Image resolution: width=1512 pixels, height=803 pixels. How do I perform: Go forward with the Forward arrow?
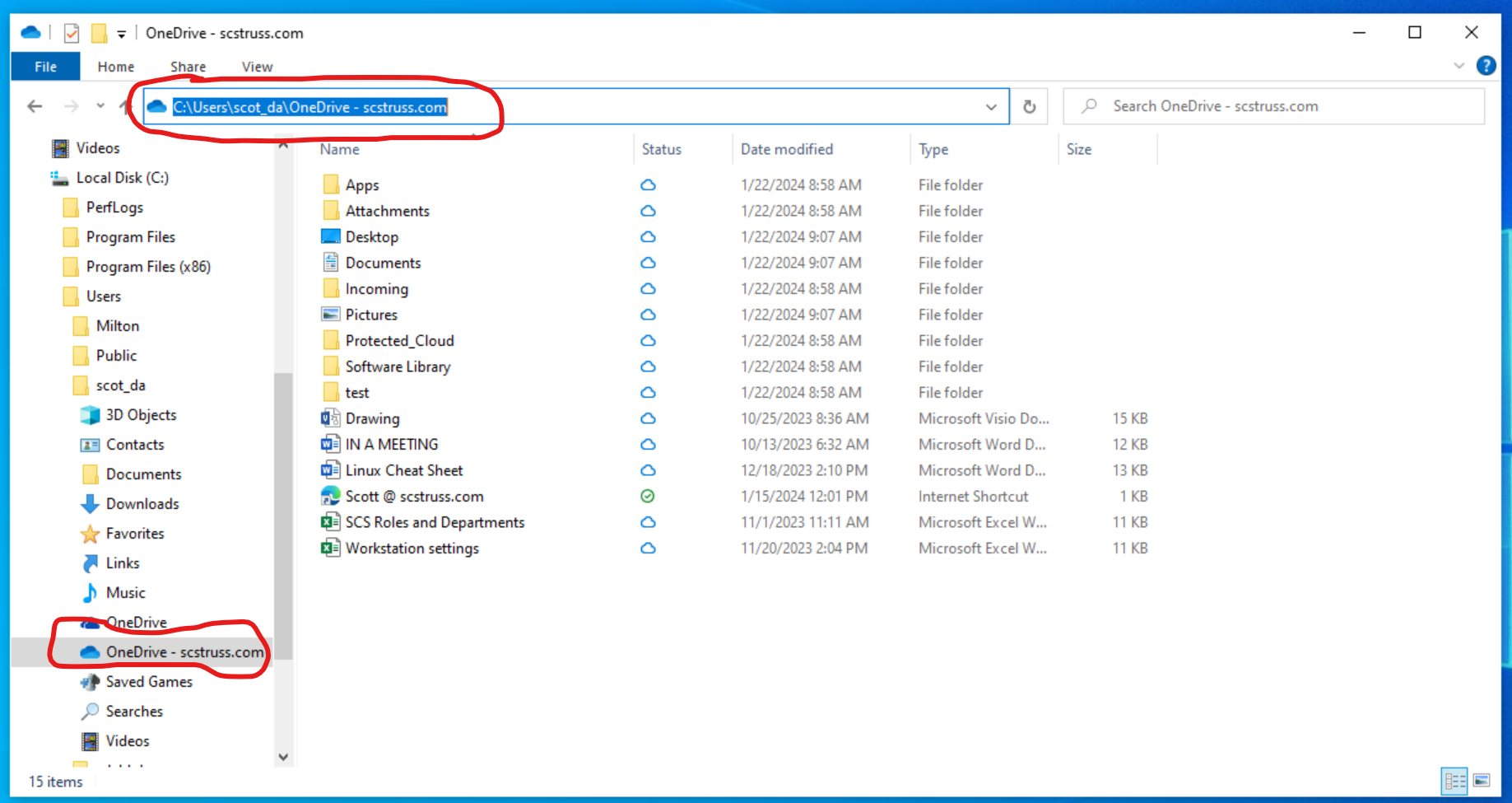click(x=72, y=106)
